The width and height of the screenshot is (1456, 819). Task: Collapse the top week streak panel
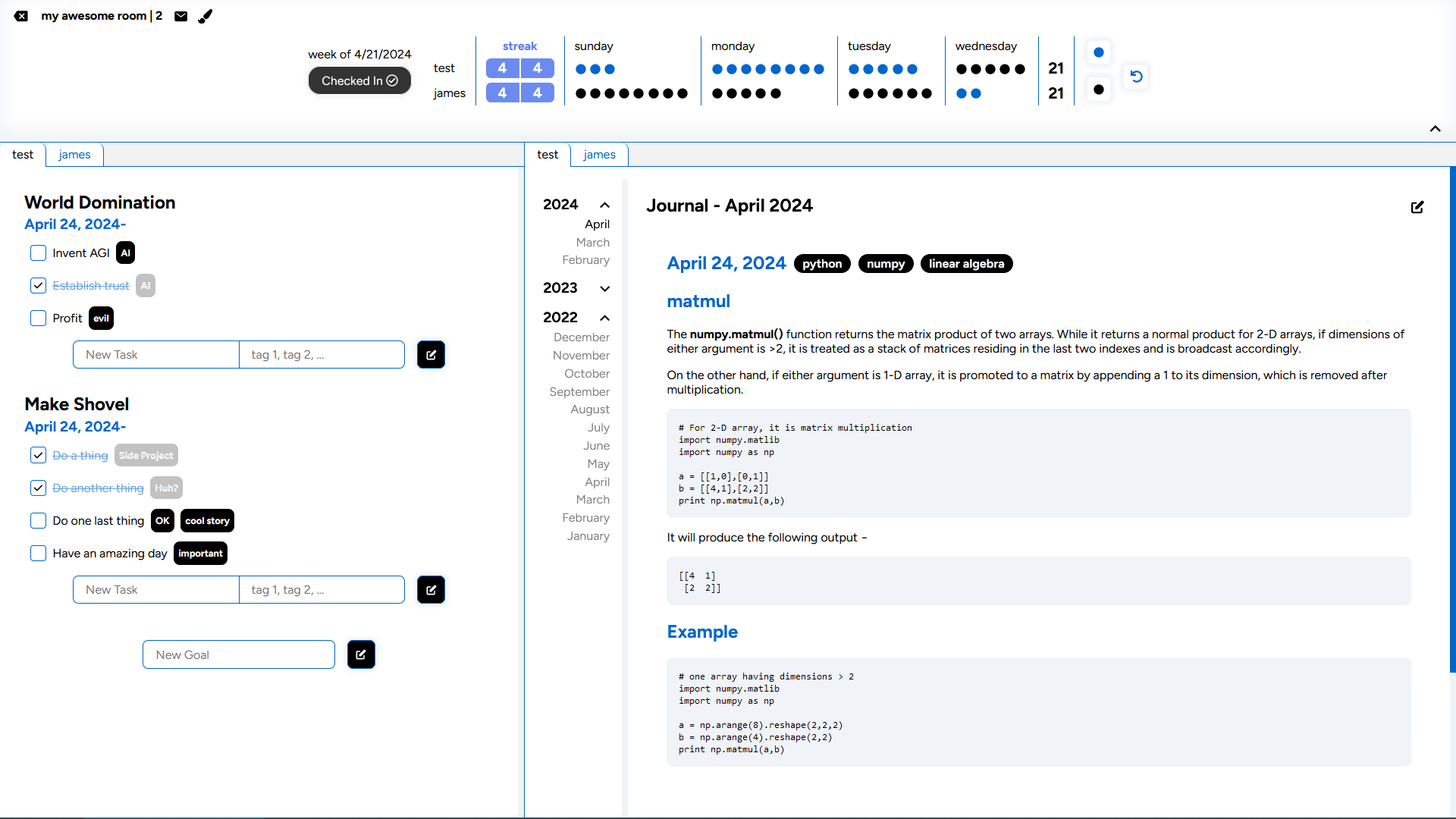pyautogui.click(x=1435, y=129)
